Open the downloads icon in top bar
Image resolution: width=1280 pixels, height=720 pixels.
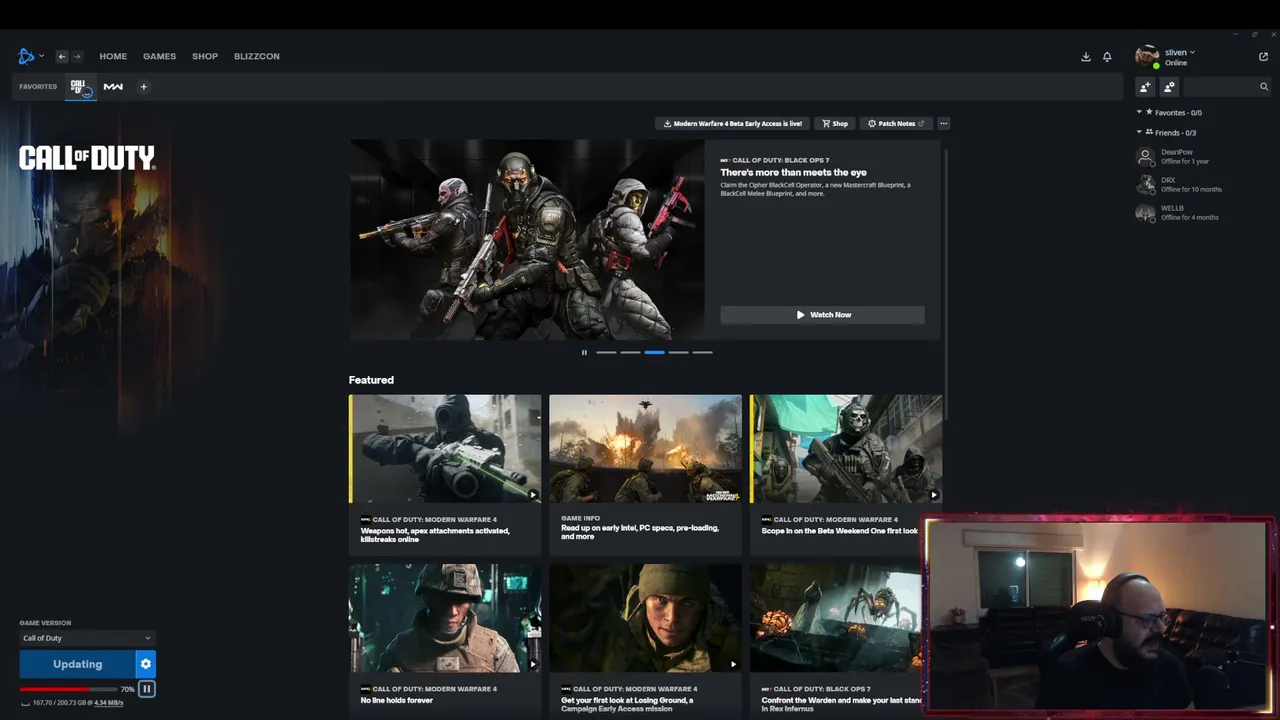1086,57
